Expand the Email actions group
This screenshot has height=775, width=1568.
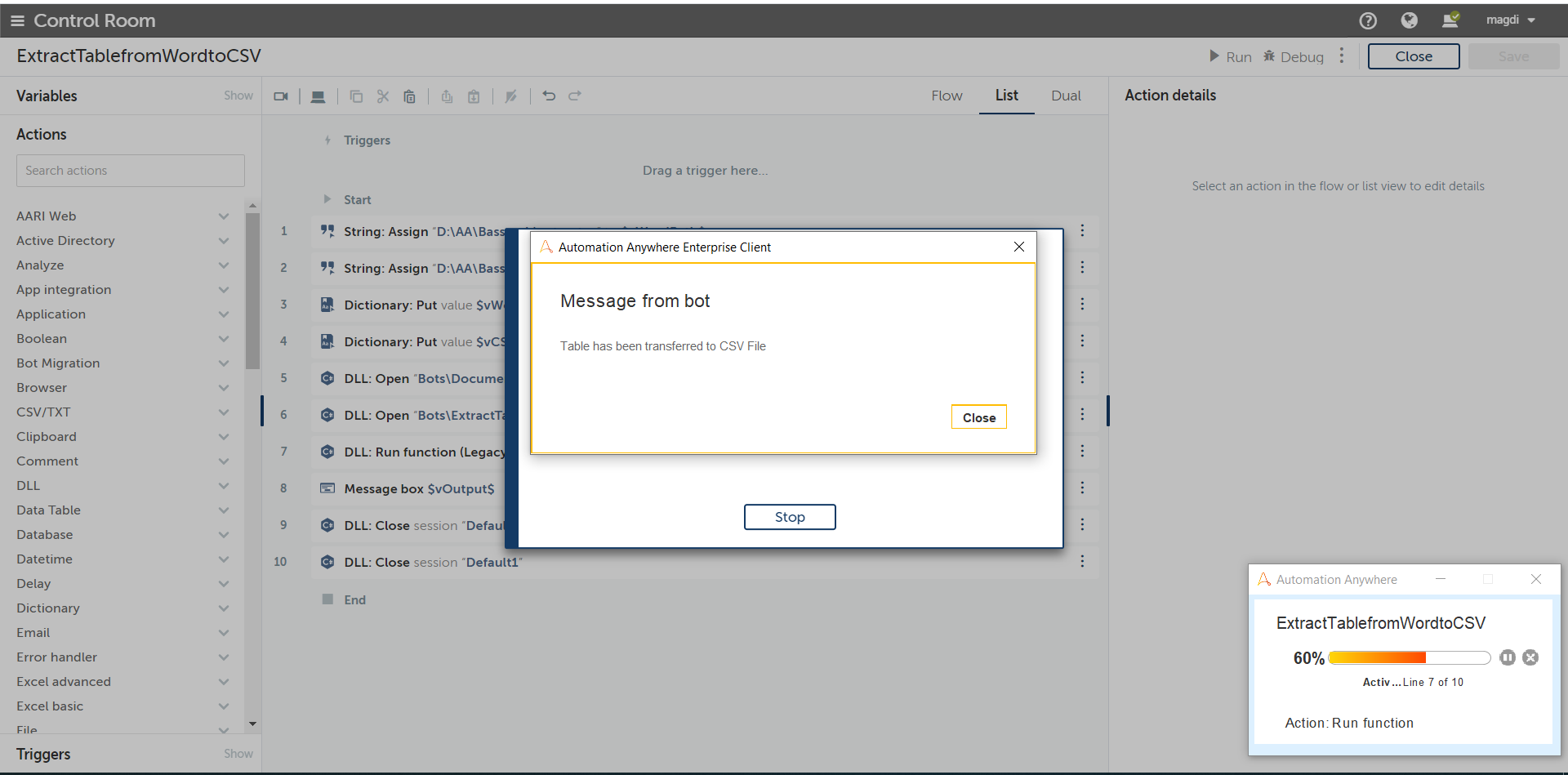[x=224, y=633]
